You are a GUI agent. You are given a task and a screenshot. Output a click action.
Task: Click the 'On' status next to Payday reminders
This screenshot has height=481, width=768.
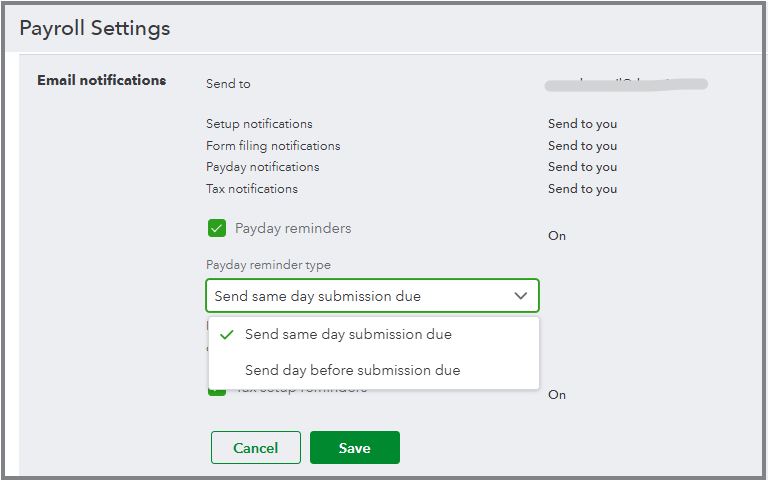tap(557, 236)
